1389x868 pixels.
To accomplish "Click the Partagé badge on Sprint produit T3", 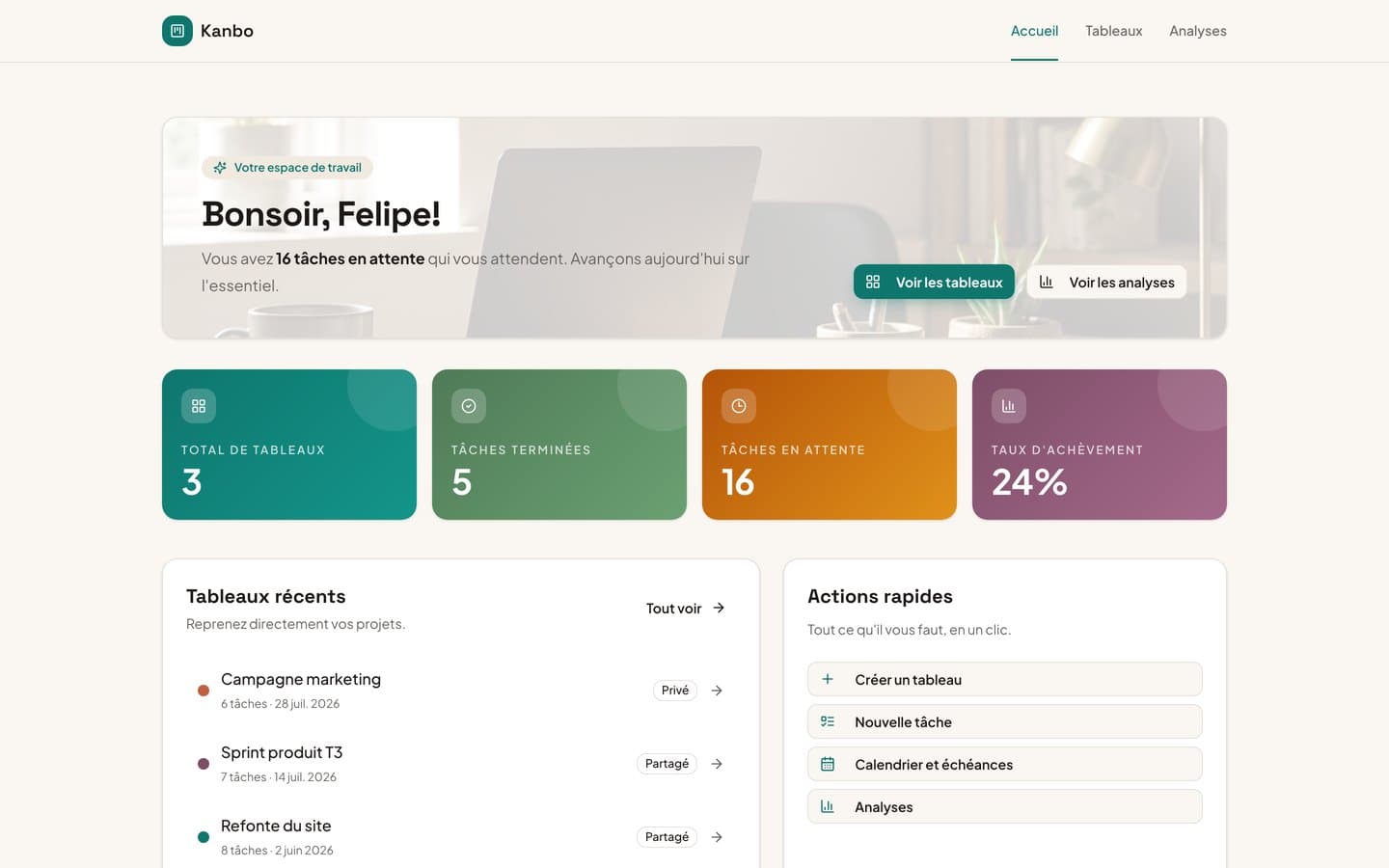I will pos(667,764).
